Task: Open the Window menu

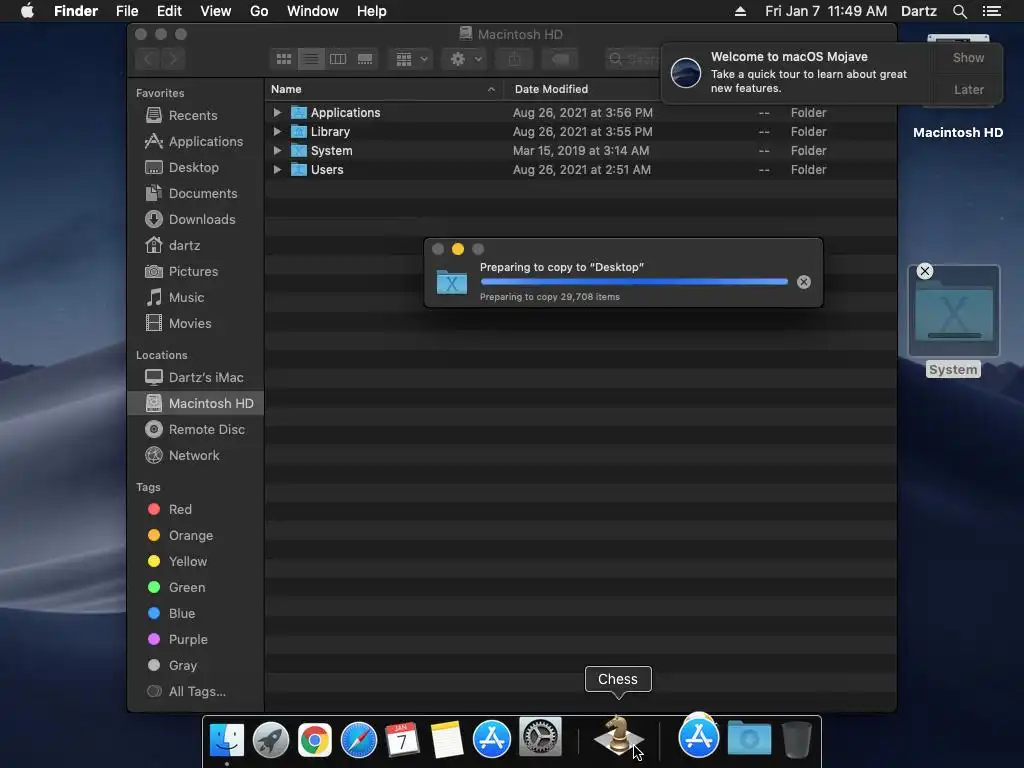Action: coord(313,11)
